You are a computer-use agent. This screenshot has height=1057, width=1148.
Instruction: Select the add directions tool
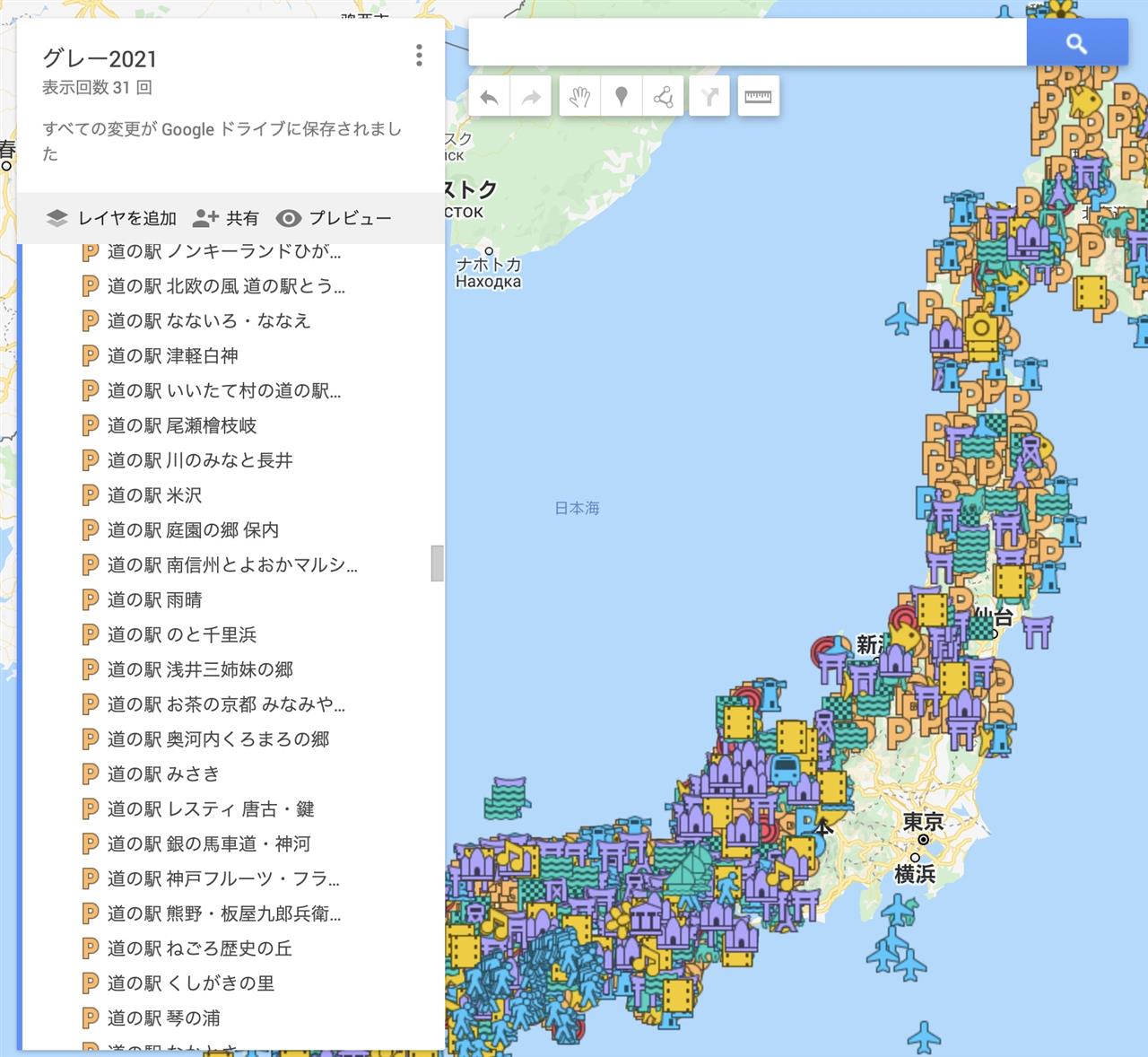tap(709, 97)
